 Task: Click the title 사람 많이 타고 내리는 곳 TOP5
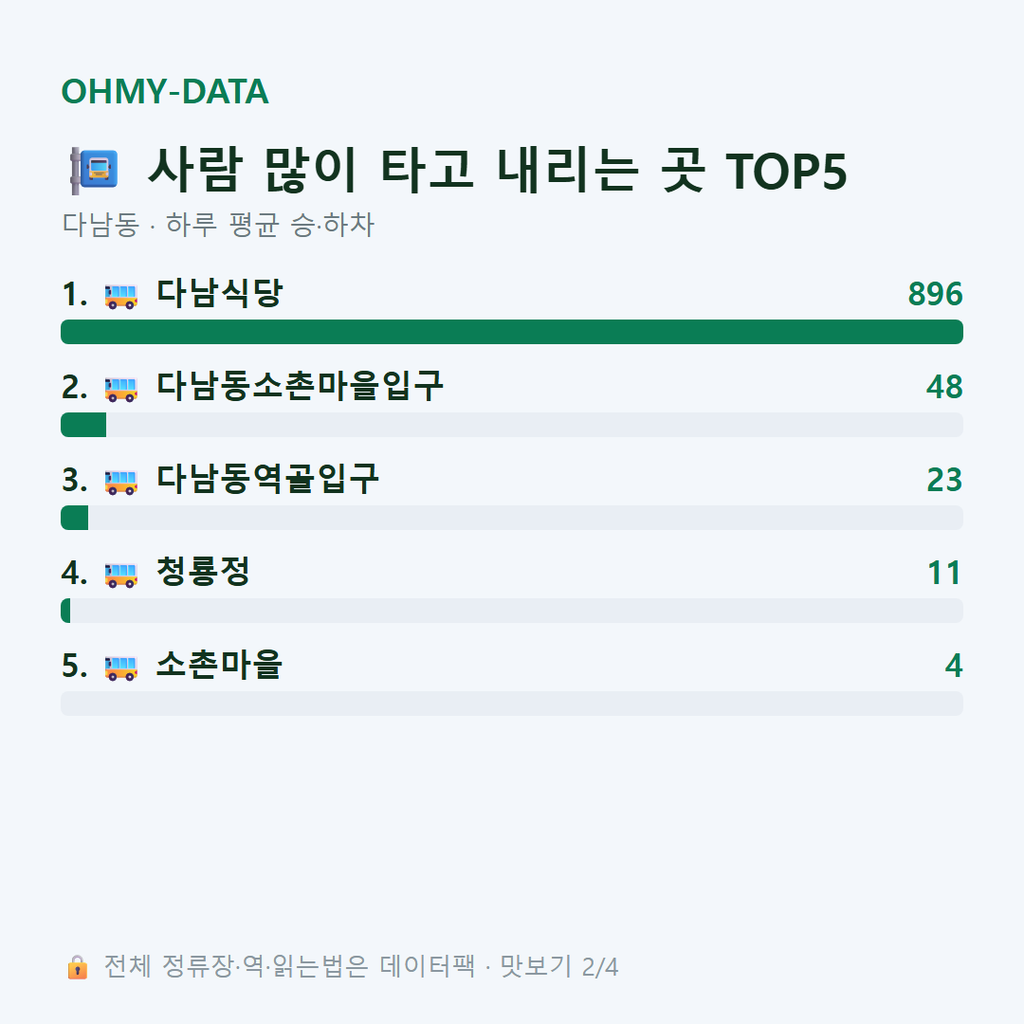[x=498, y=170]
